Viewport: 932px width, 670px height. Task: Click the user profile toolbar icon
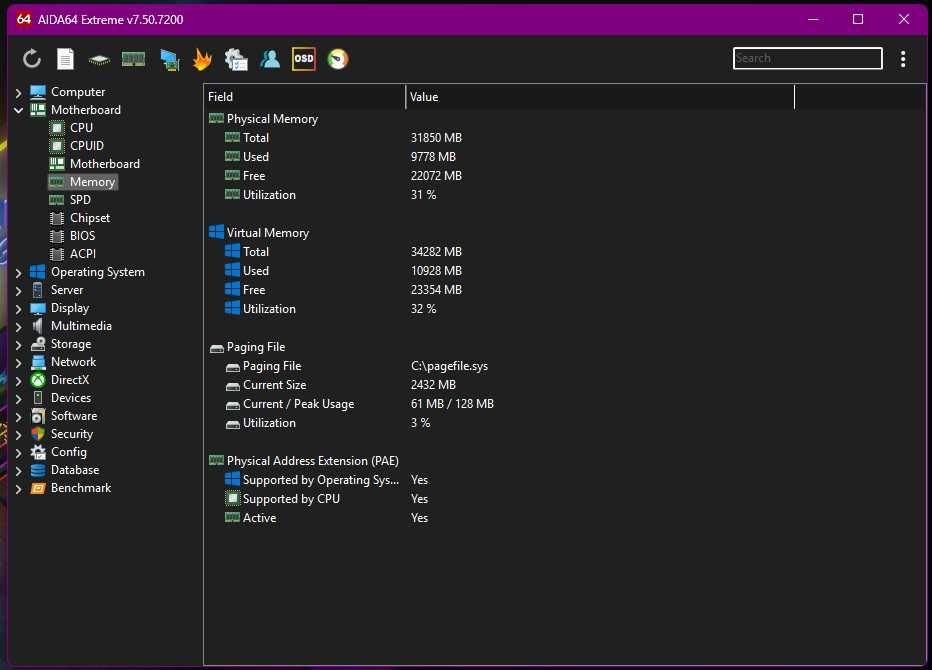tap(270, 59)
